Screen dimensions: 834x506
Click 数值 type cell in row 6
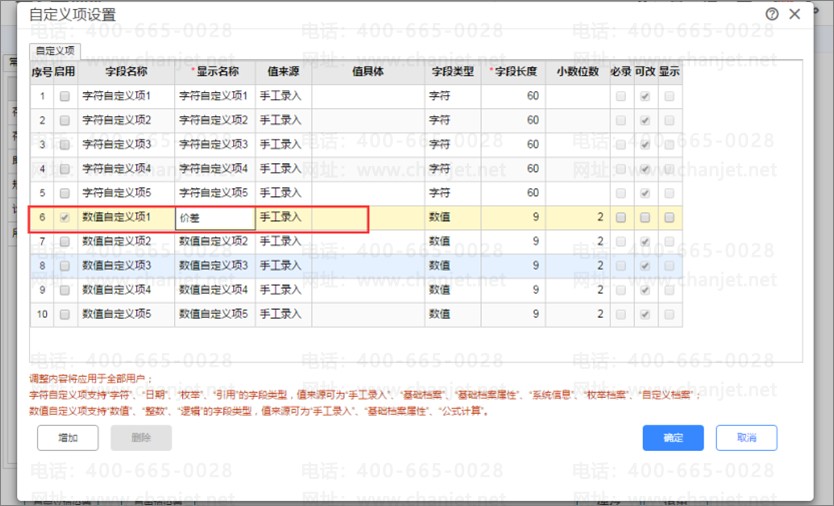[453, 217]
